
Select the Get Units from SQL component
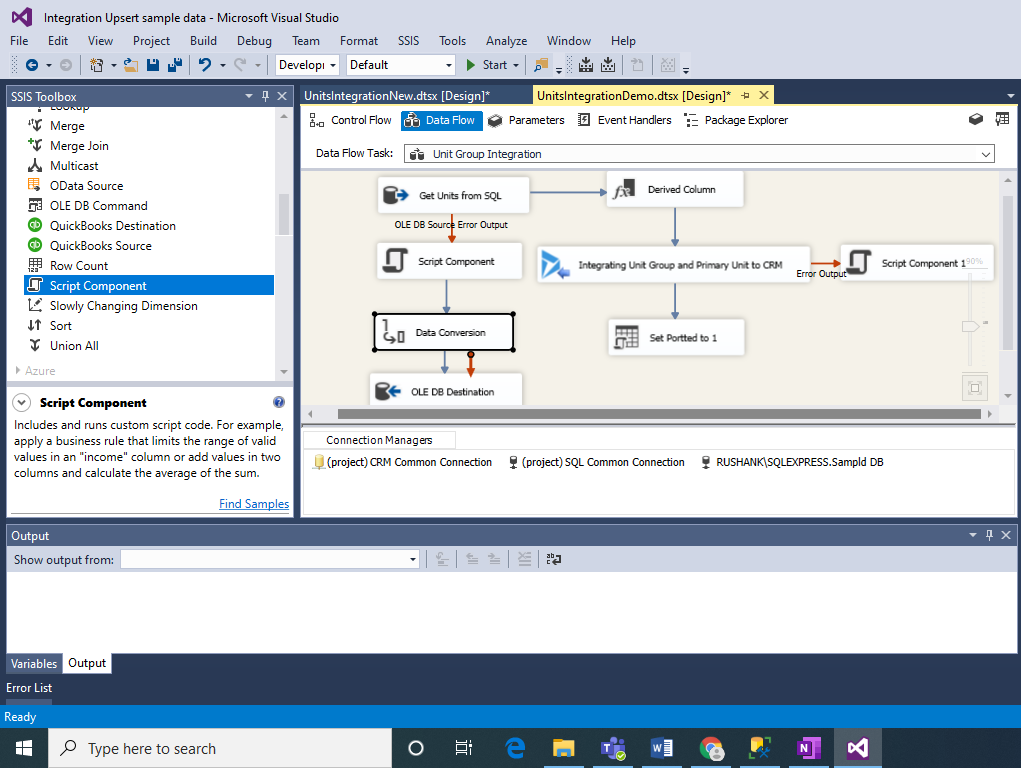tap(453, 195)
